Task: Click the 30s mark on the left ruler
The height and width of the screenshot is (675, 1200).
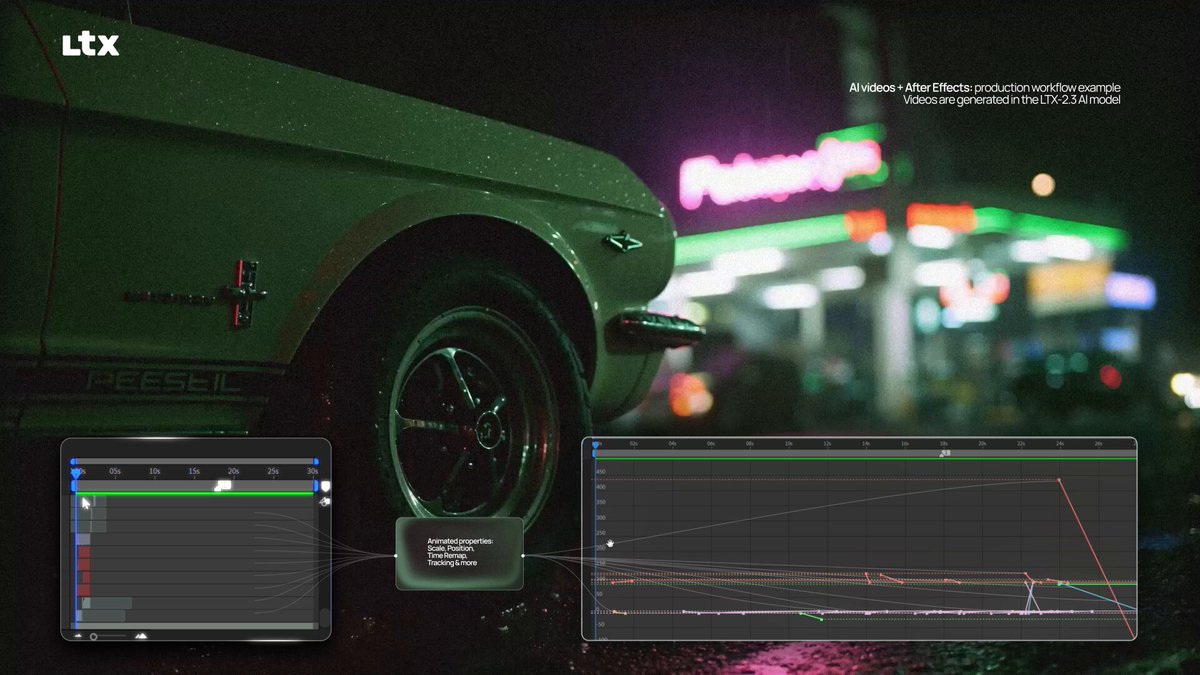Action: (312, 471)
